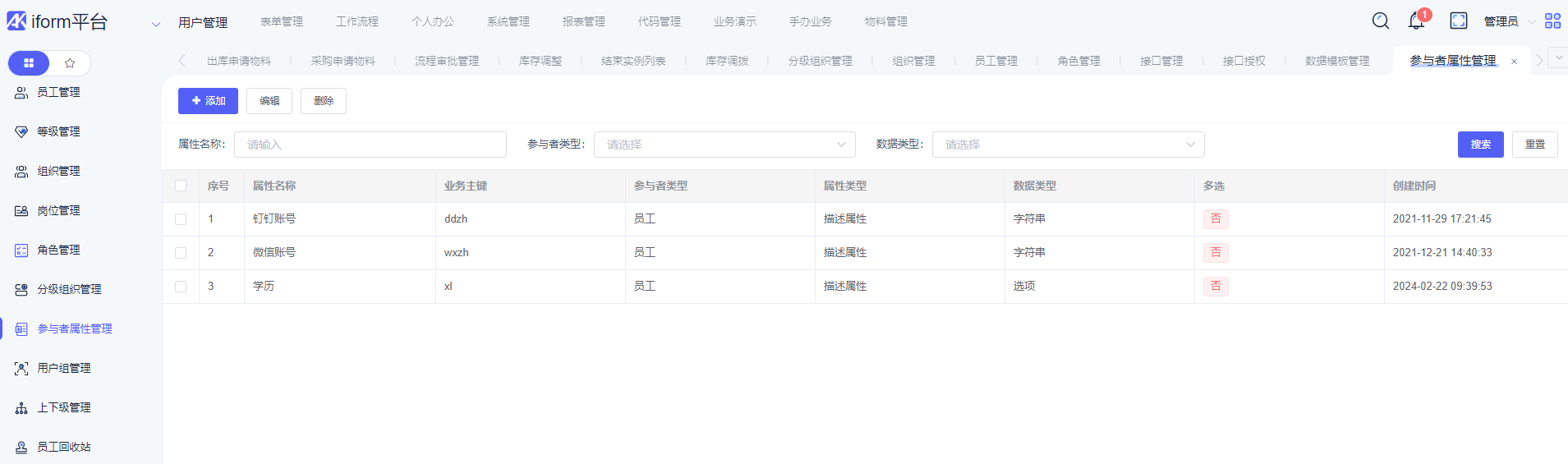Check the select-all checkbox in table header

pos(181,186)
